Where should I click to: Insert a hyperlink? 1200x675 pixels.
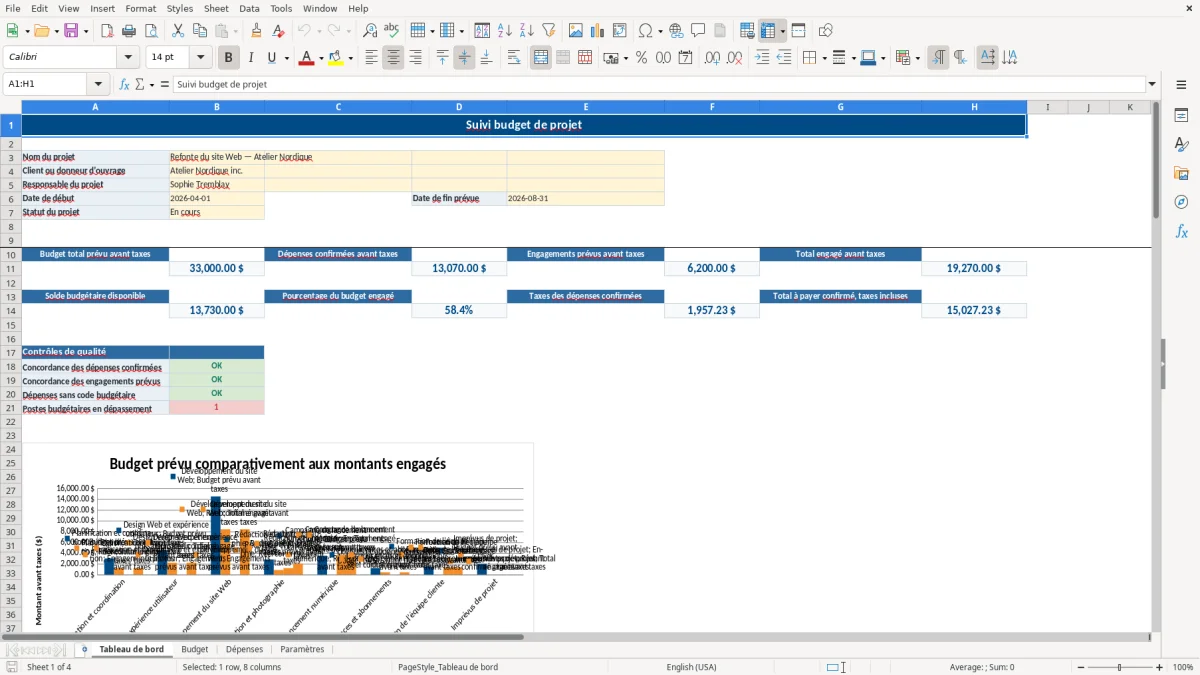click(x=676, y=31)
